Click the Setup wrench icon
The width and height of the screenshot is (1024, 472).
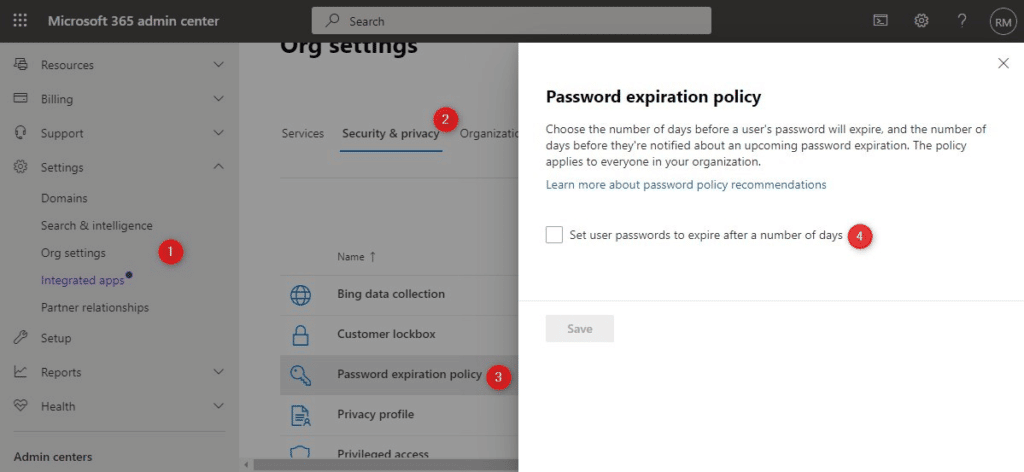click(x=21, y=338)
